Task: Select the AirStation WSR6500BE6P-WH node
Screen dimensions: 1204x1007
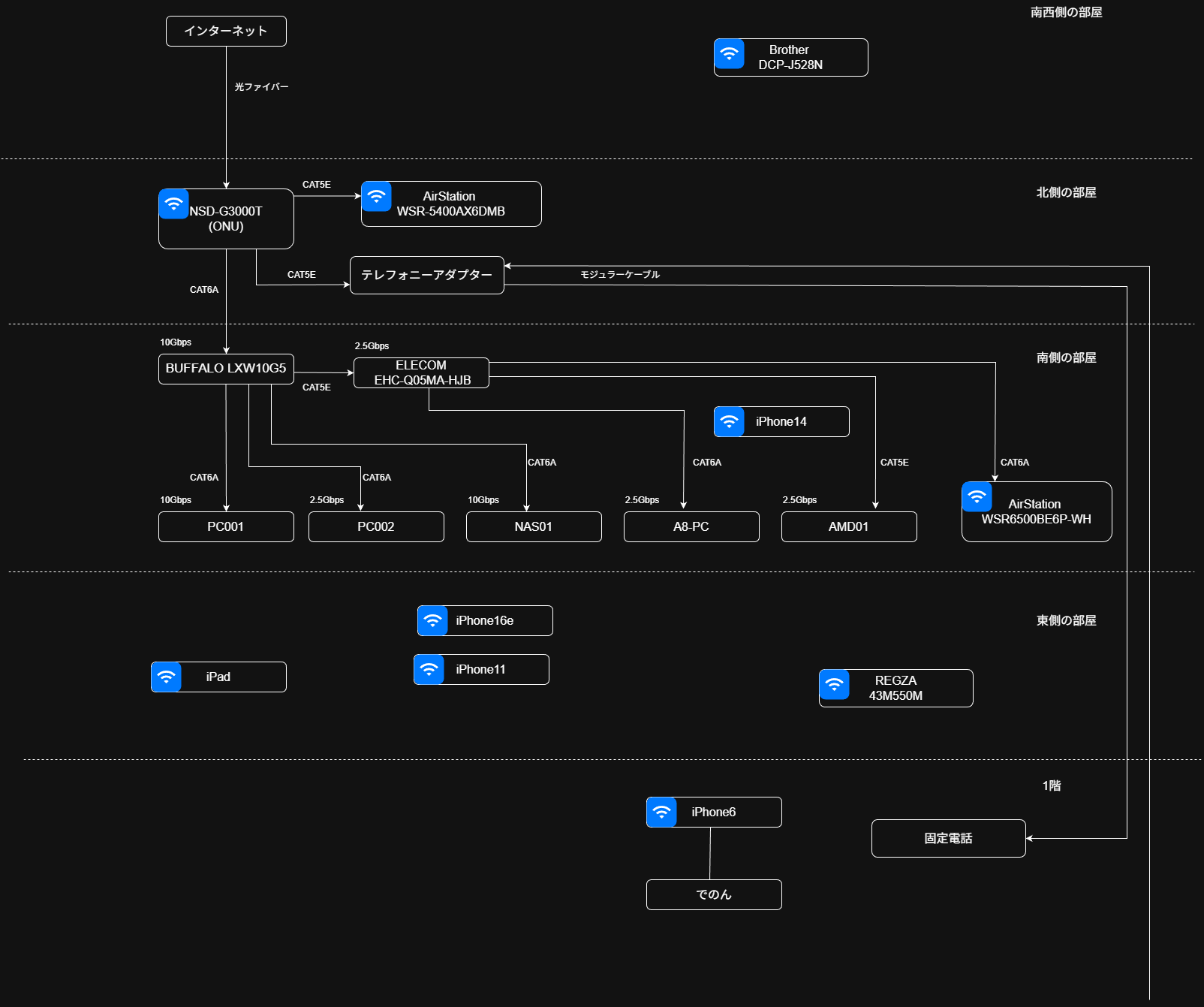Action: 1037,511
